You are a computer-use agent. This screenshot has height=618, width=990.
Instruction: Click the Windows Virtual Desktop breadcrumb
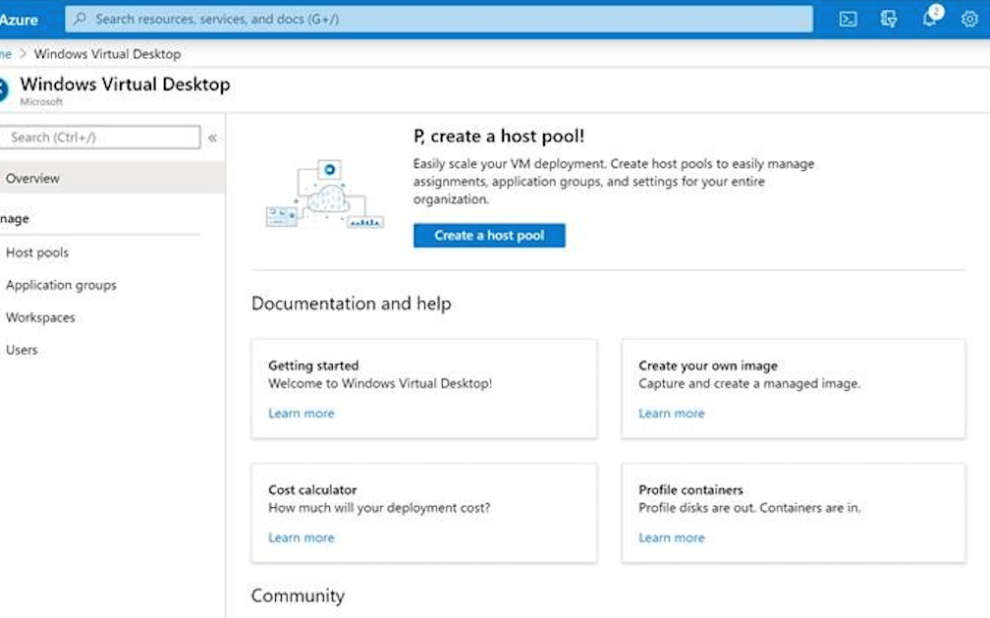click(x=107, y=54)
